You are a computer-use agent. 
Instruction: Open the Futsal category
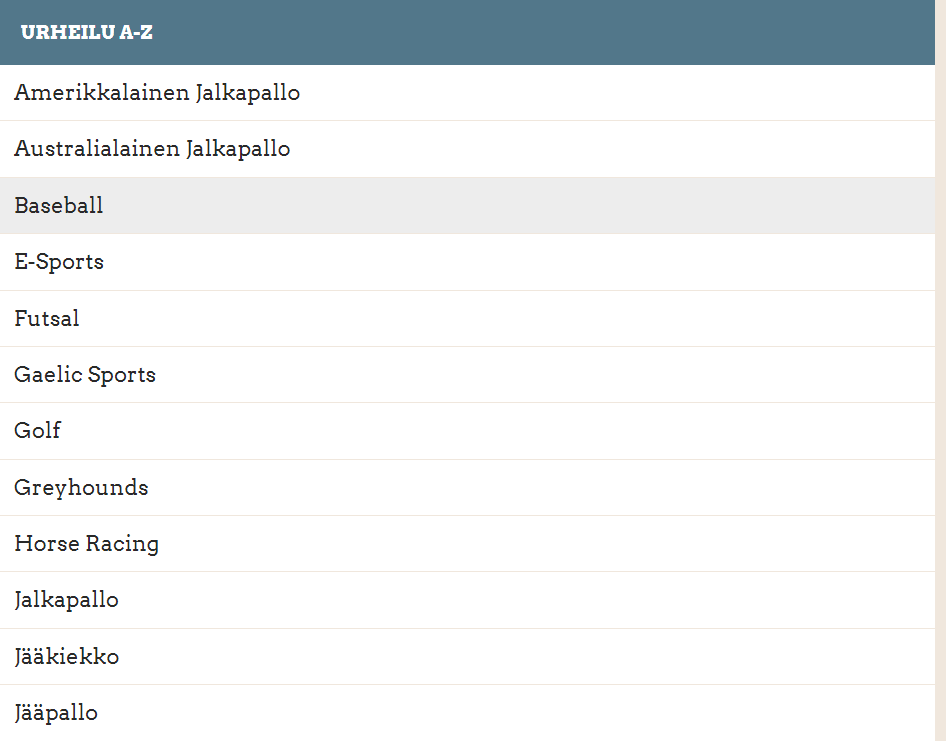pyautogui.click(x=46, y=319)
